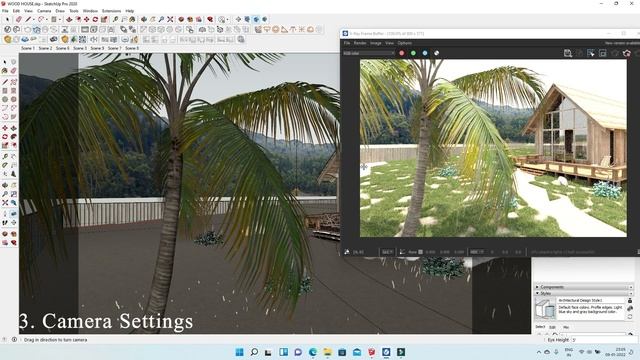Image resolution: width=640 pixels, height=360 pixels.
Task: Activate Zoom Extents in top toolbar
Action: [x=170, y=19]
